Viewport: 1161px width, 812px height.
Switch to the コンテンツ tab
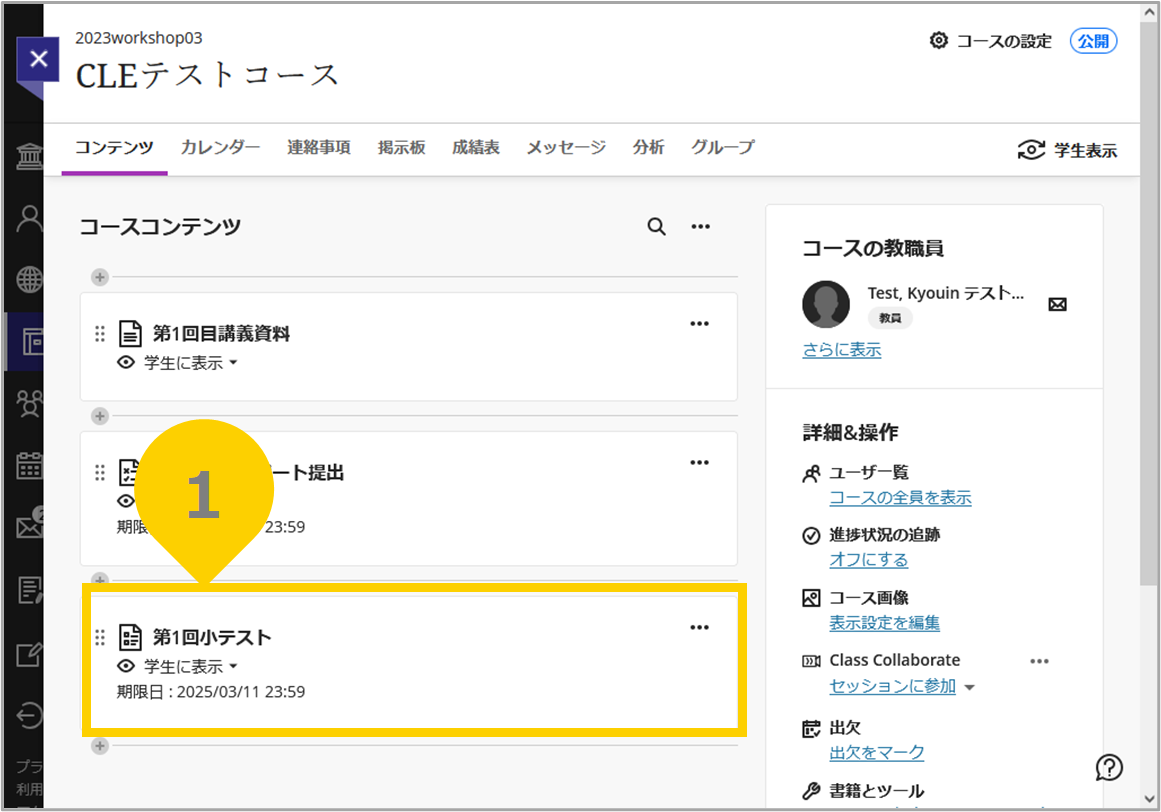pos(114,147)
